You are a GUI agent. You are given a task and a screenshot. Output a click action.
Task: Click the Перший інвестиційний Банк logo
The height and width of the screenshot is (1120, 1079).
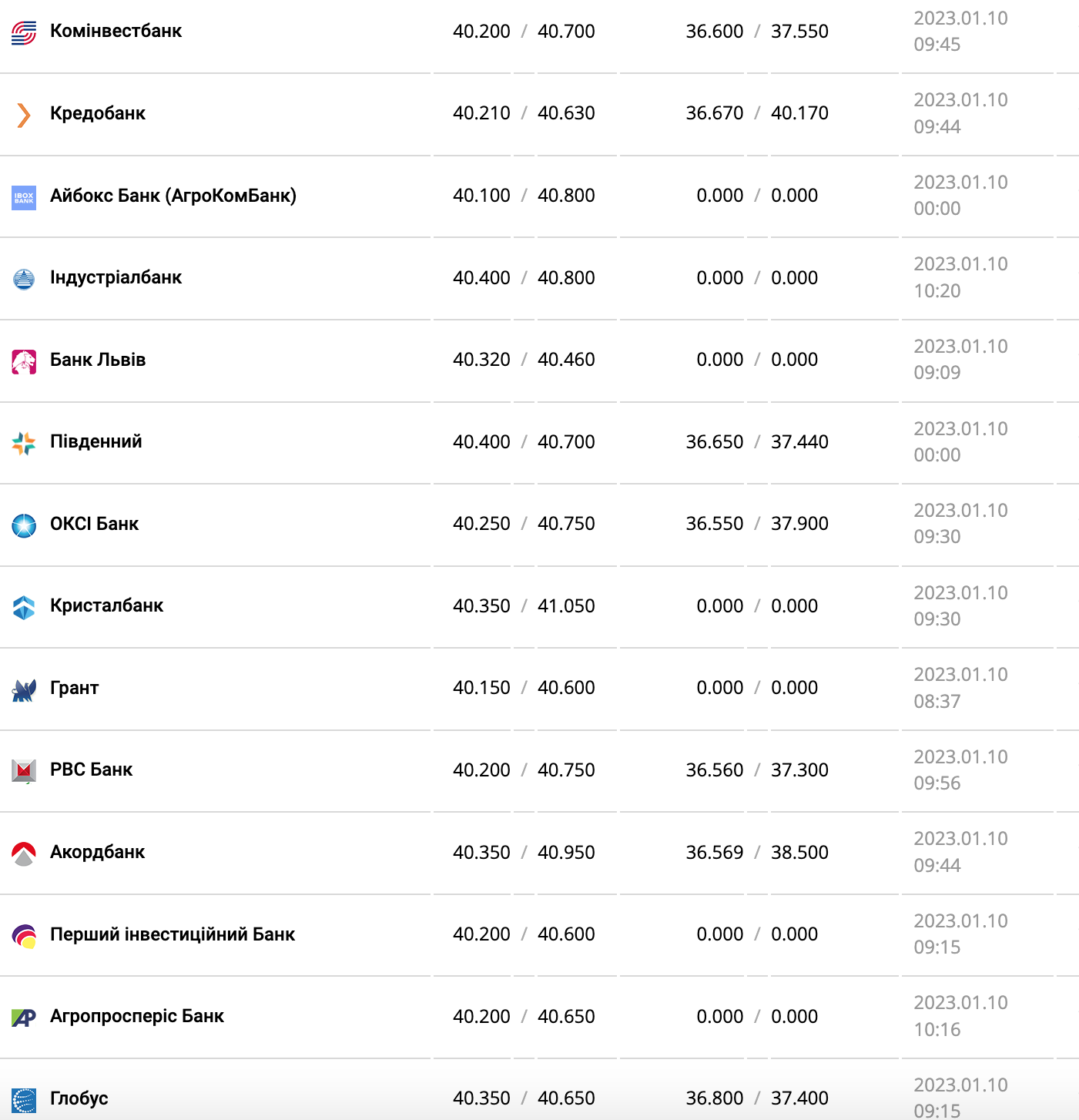point(24,936)
